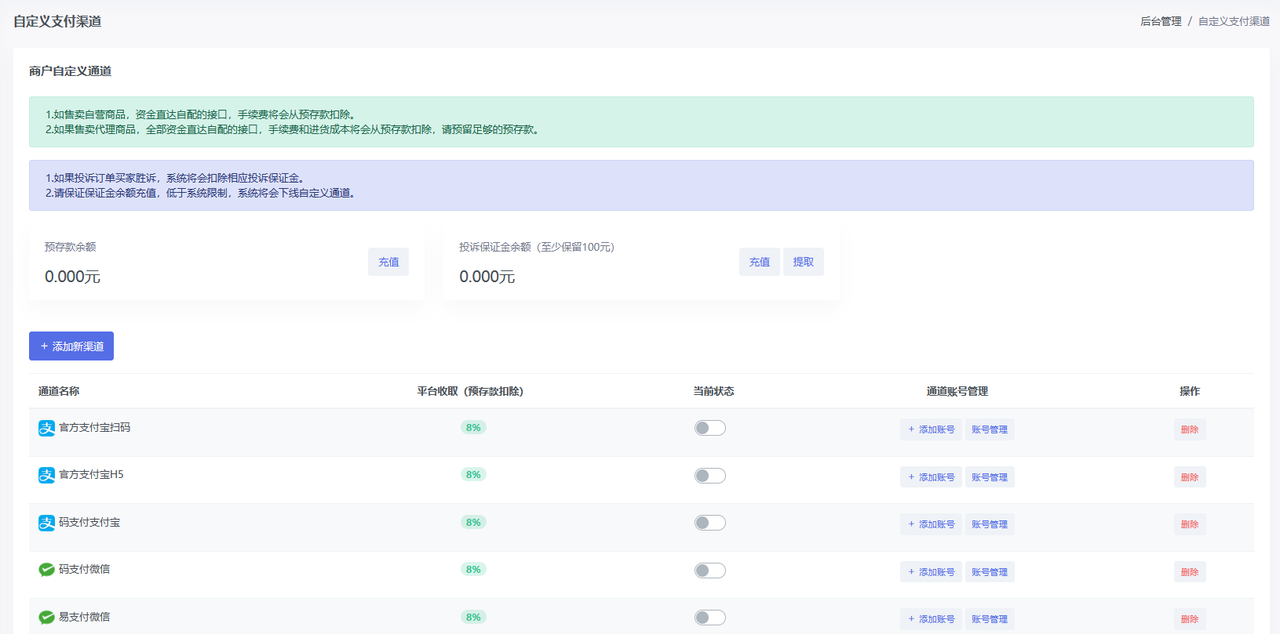Delete the 易支付微信 channel

[x=1190, y=619]
